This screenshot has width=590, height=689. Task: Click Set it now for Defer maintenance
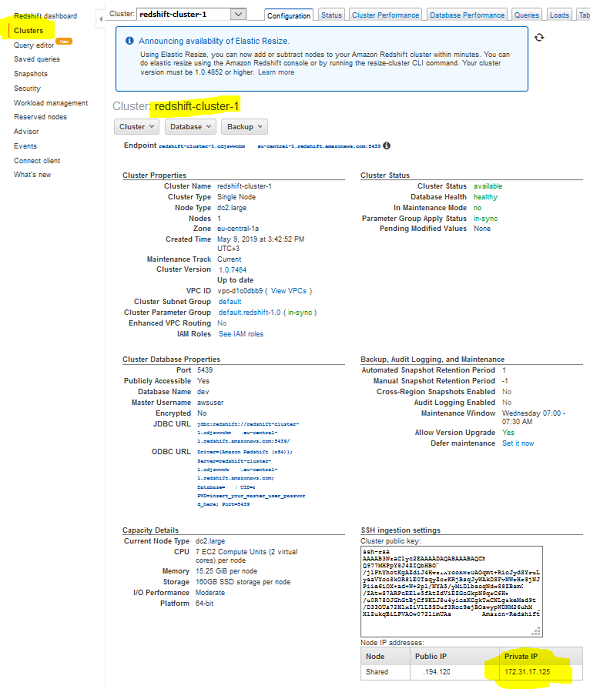(518, 443)
